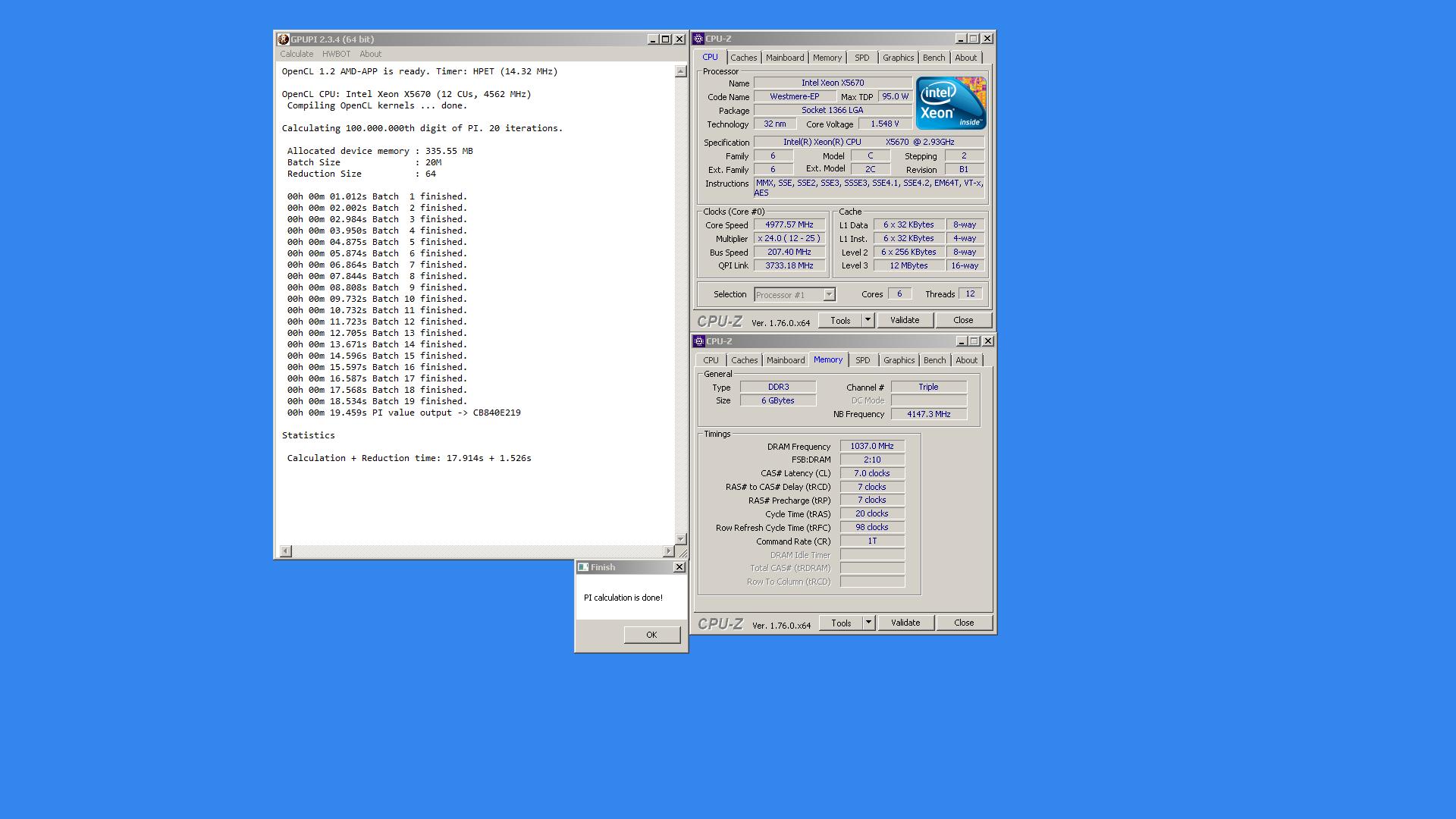Switch to About tab in upper CPU-Z window
Screen dimensions: 1456x819
click(966, 58)
